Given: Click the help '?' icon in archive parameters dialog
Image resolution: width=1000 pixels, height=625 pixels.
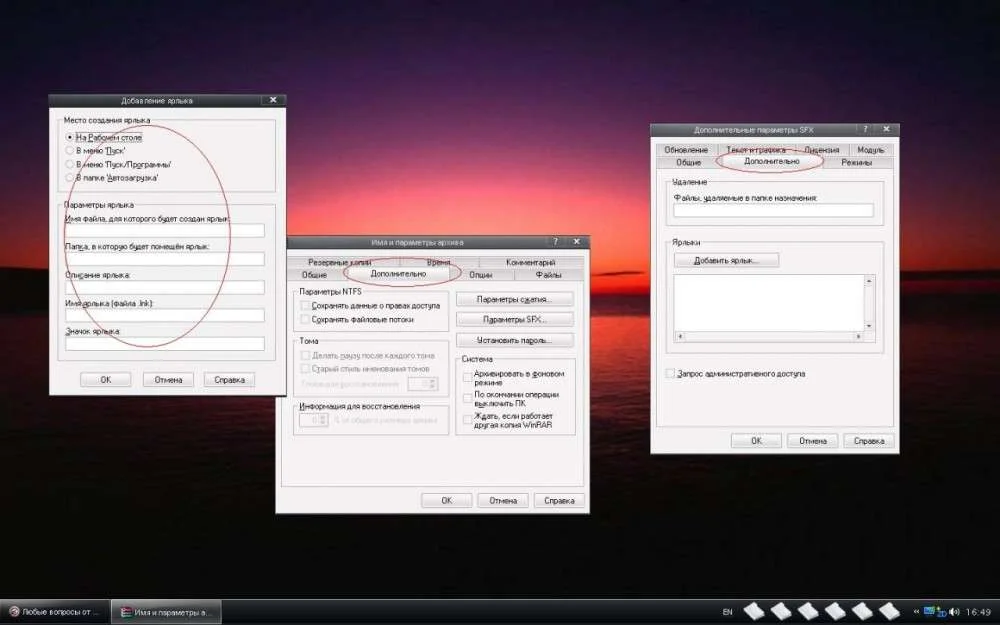Looking at the screenshot, I should click(555, 242).
